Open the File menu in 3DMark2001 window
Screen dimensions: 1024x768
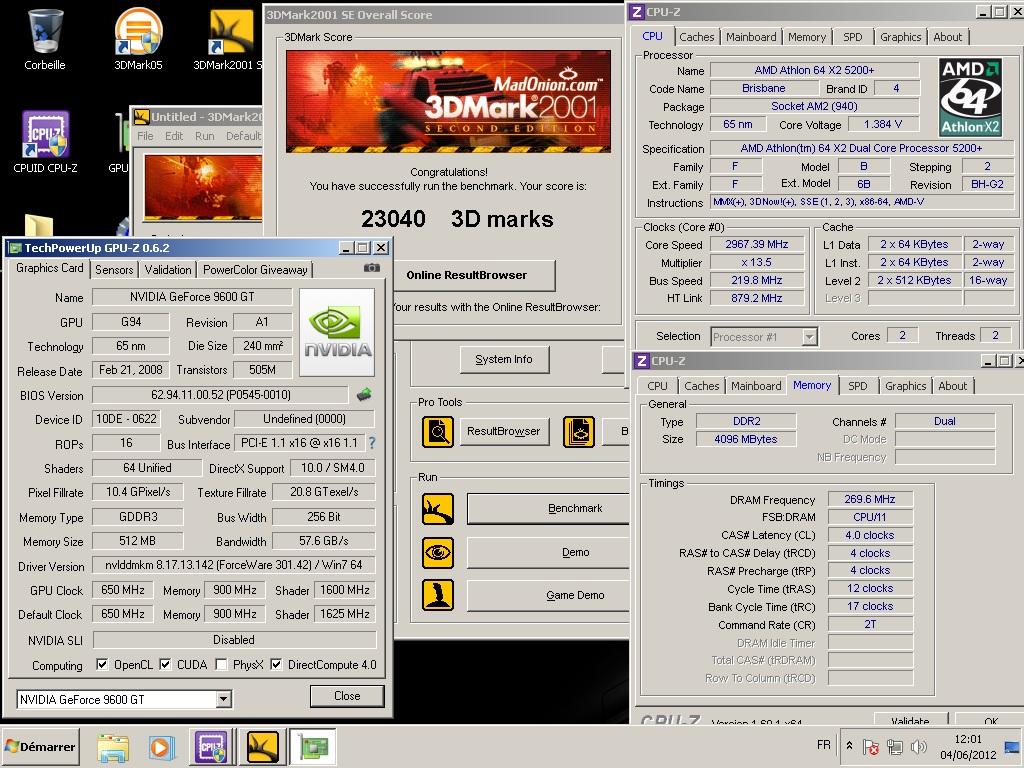(x=145, y=136)
